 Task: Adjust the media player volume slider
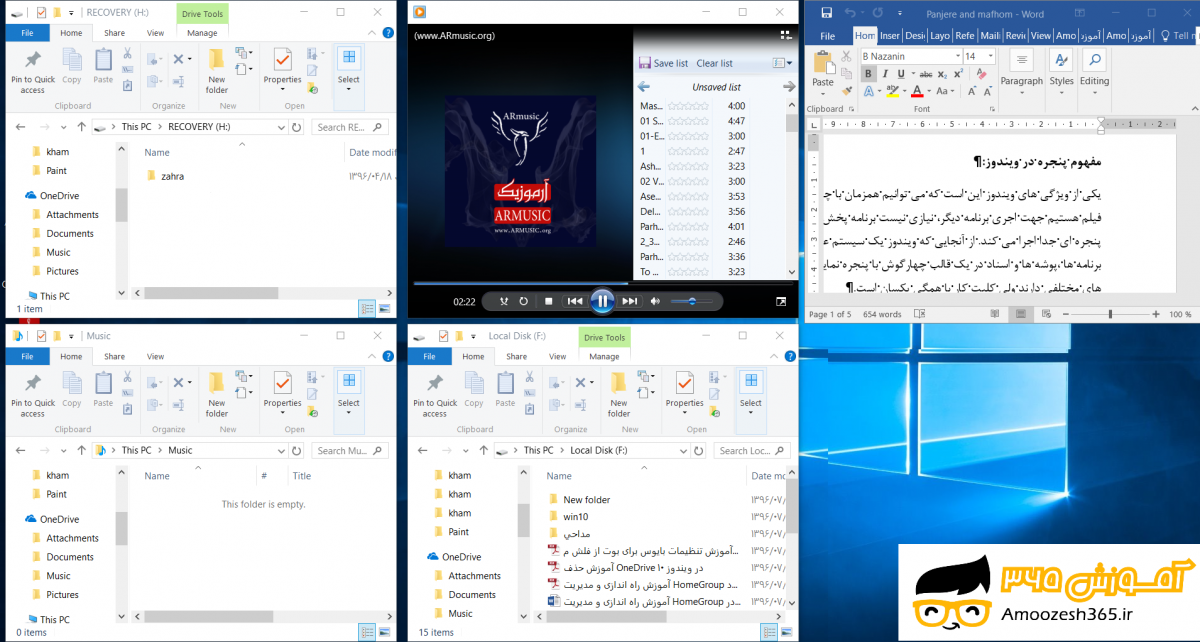tap(692, 301)
